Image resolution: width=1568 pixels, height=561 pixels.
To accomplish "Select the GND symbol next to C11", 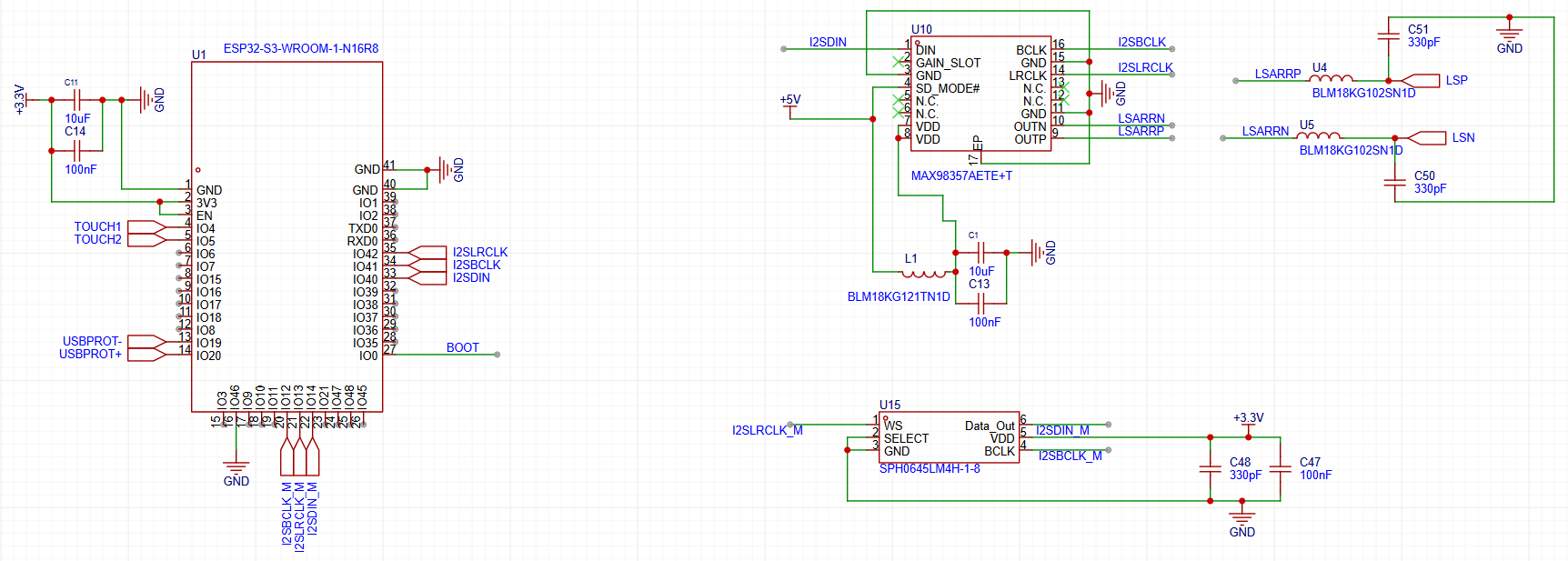I will (150, 100).
